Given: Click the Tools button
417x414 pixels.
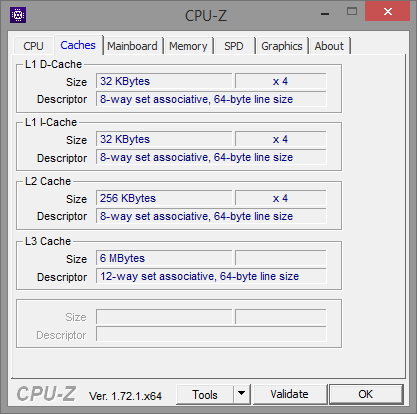Looking at the screenshot, I should (x=205, y=394).
